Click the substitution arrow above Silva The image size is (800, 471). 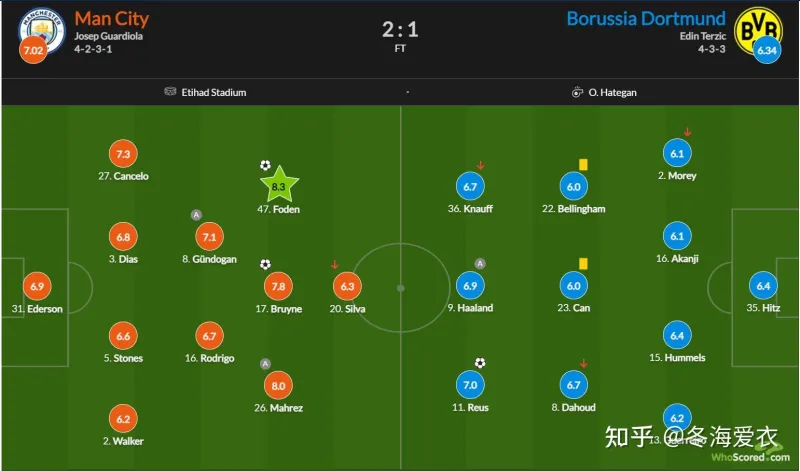[335, 264]
